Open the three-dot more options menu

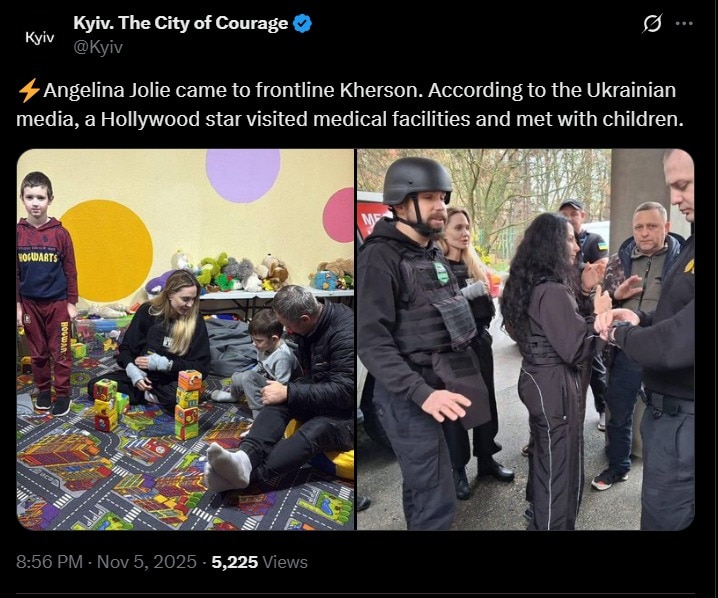684,23
